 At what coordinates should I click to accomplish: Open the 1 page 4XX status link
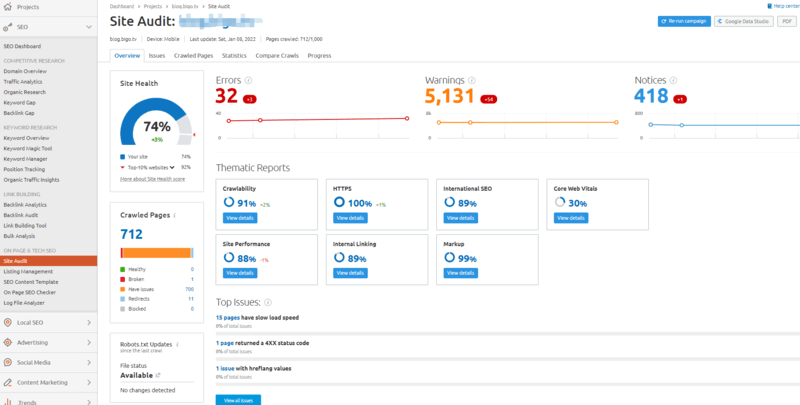[x=224, y=343]
